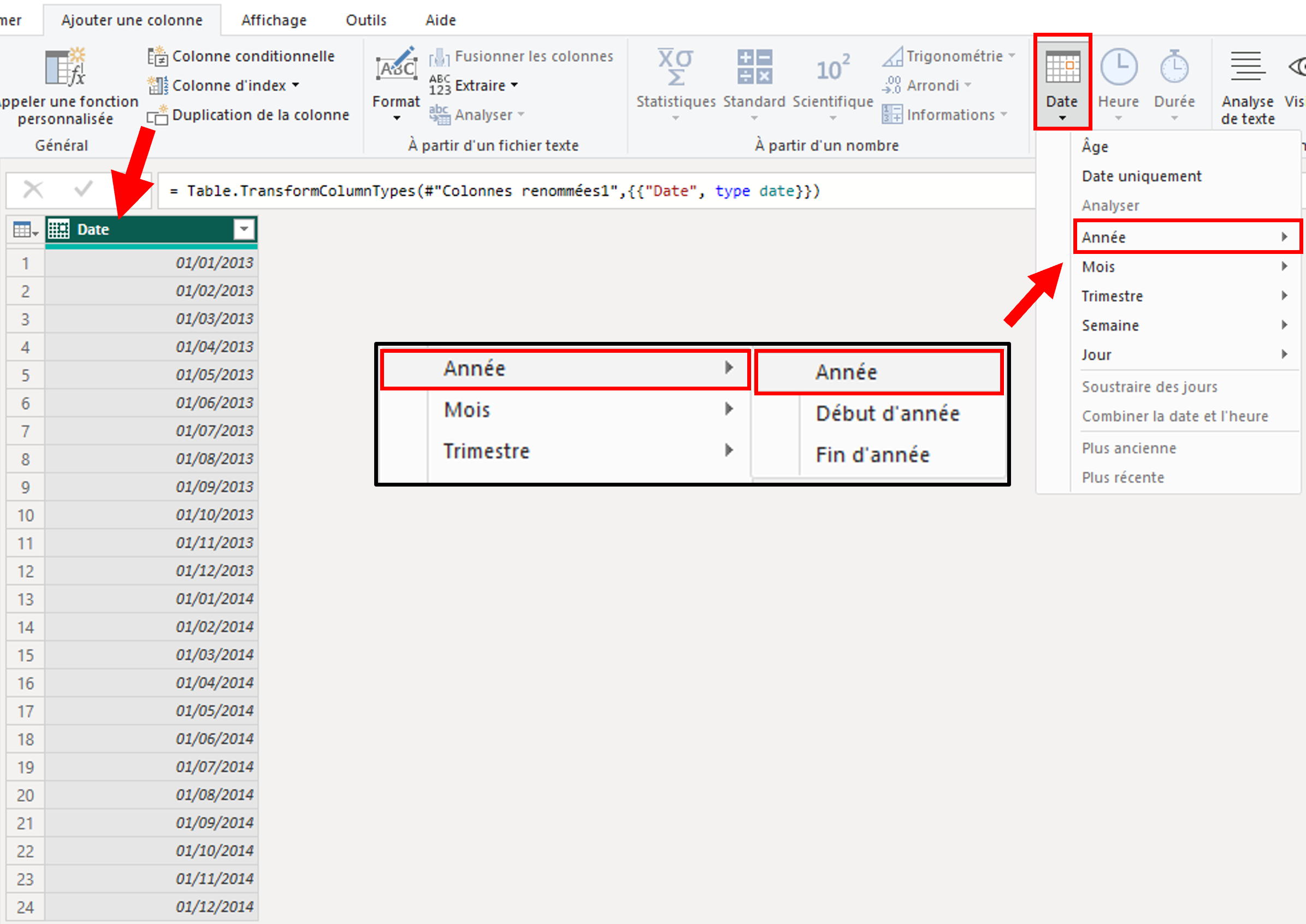
Task: Confirm formula with the checkmark button
Action: (x=84, y=189)
